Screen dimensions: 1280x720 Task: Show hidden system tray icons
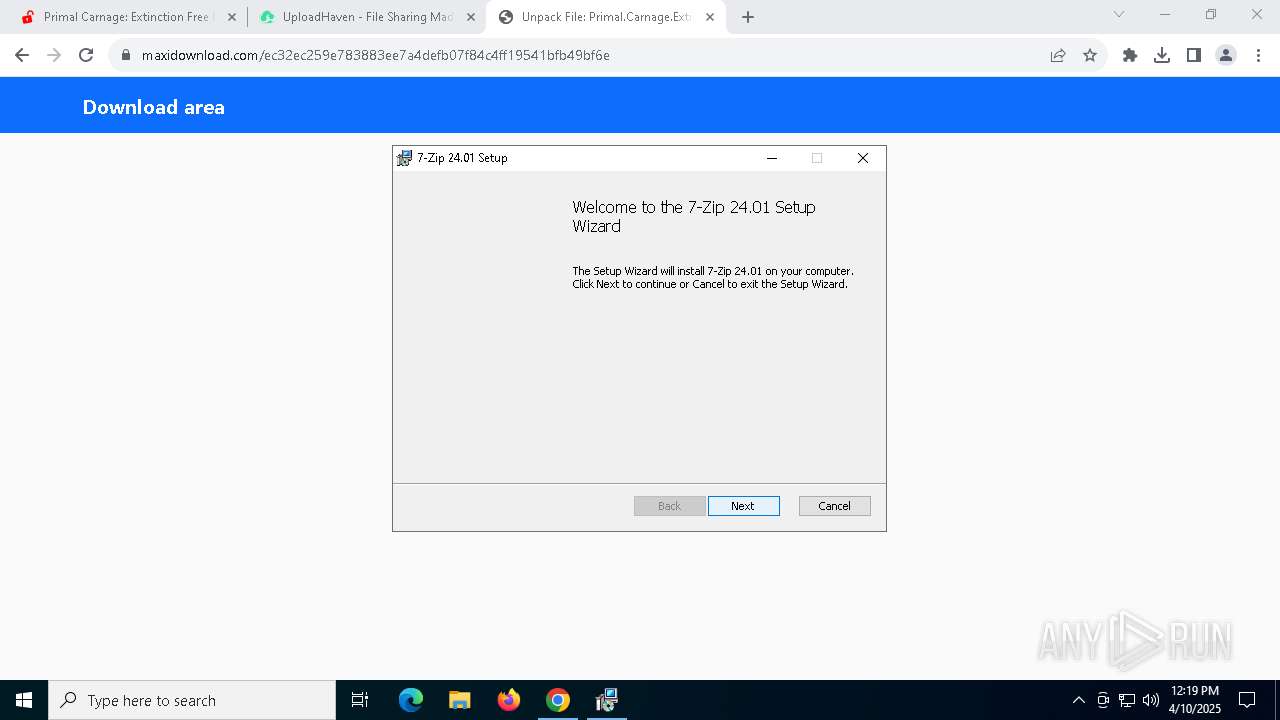tap(1078, 700)
